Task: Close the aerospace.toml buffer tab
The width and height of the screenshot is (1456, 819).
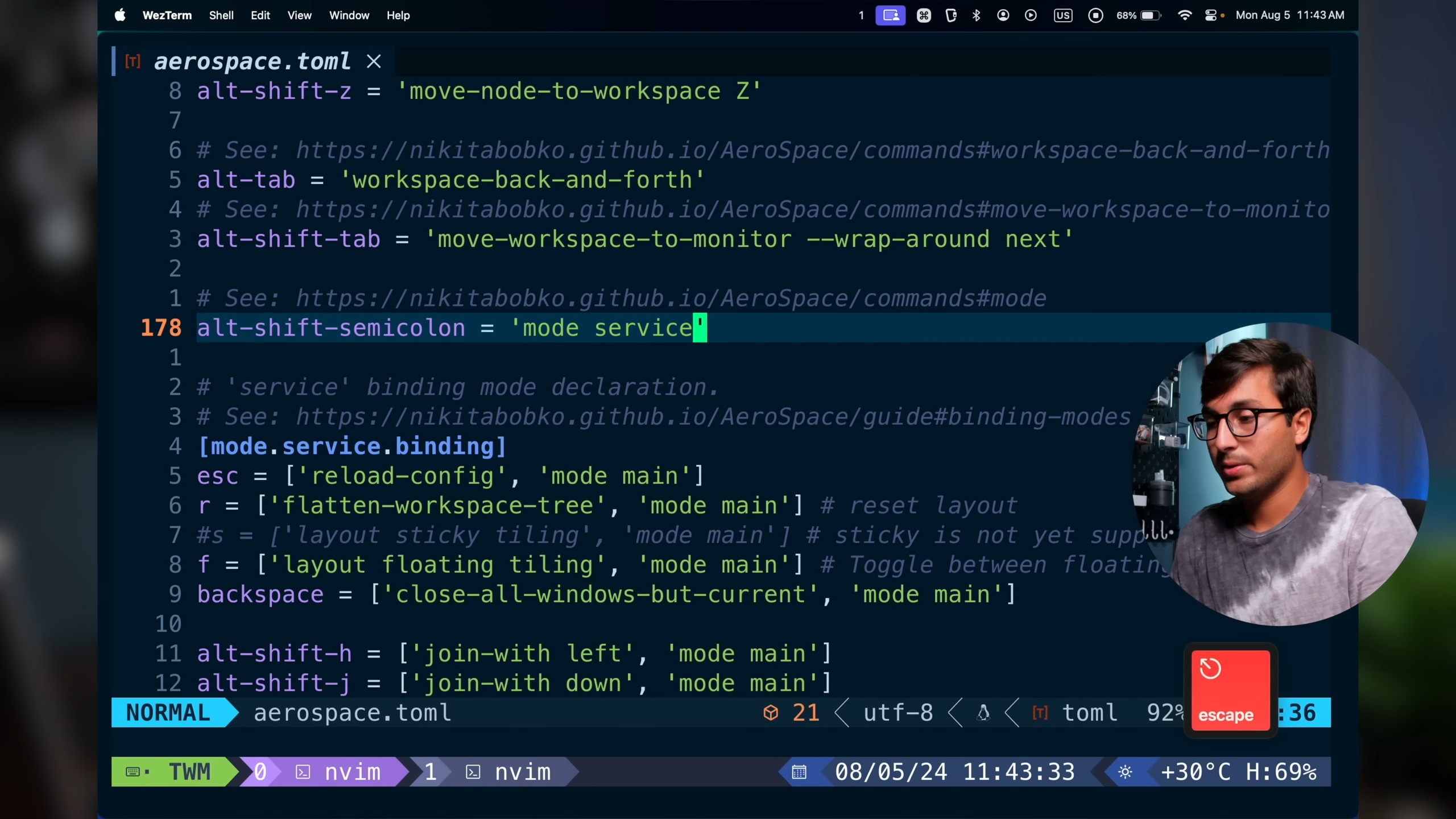Action: coord(374,61)
